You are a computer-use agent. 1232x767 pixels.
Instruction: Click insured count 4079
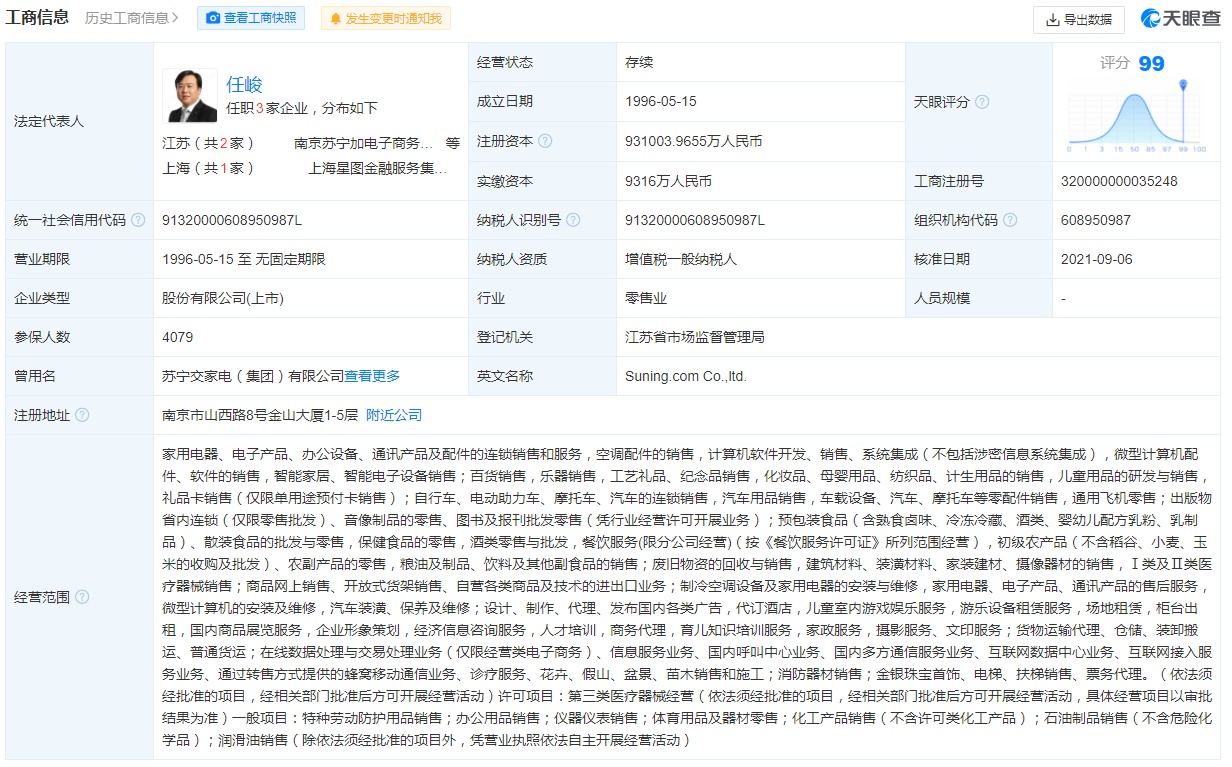(178, 337)
